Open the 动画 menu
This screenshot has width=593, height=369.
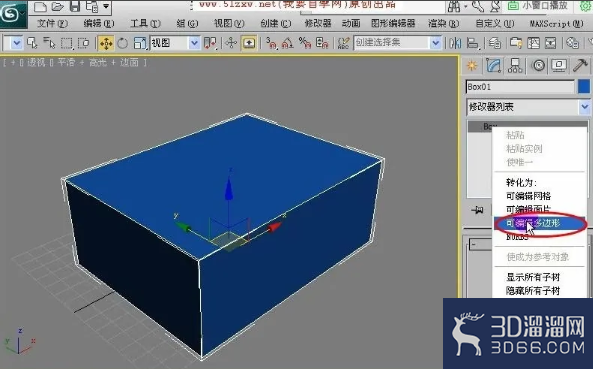point(351,23)
